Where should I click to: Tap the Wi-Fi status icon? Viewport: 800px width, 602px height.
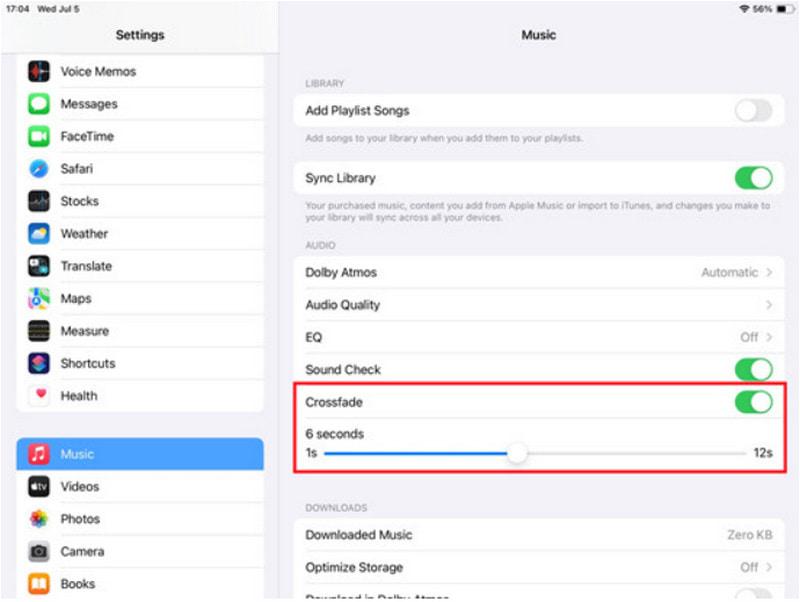click(x=744, y=9)
